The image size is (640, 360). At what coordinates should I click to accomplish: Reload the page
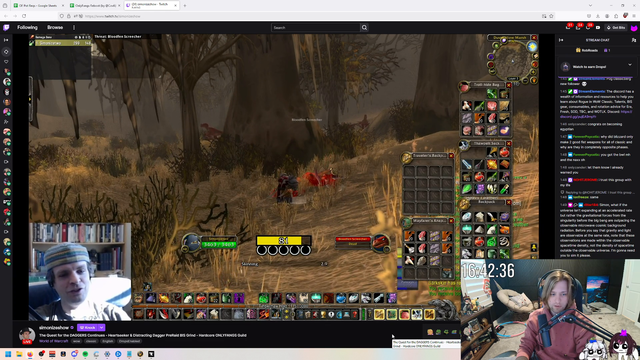[24, 16]
